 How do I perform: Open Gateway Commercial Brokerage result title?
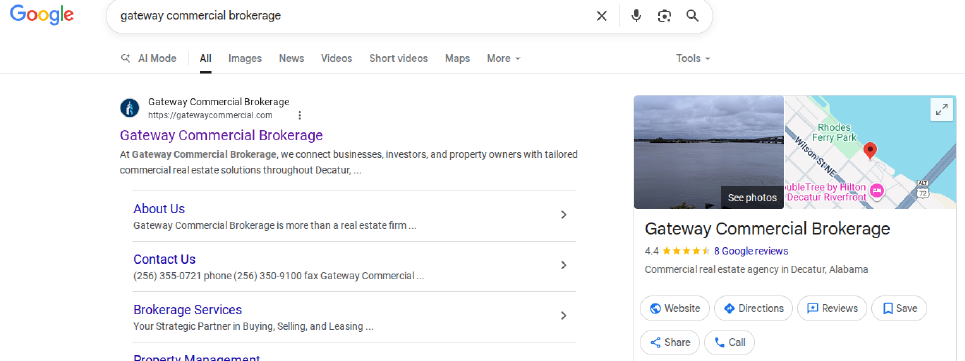click(221, 135)
